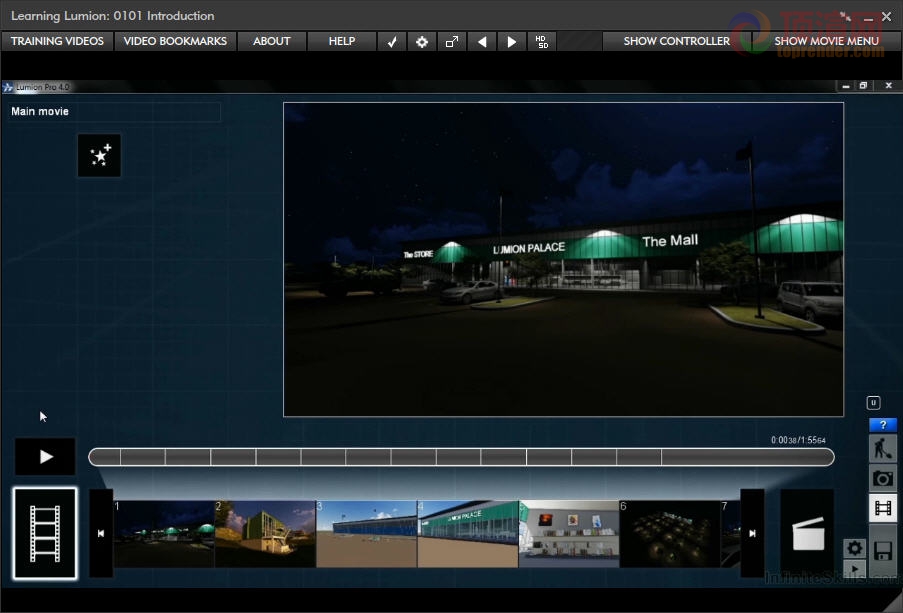Open Files mode with the floppy disk icon
This screenshot has height=613, width=903.
pos(883,551)
